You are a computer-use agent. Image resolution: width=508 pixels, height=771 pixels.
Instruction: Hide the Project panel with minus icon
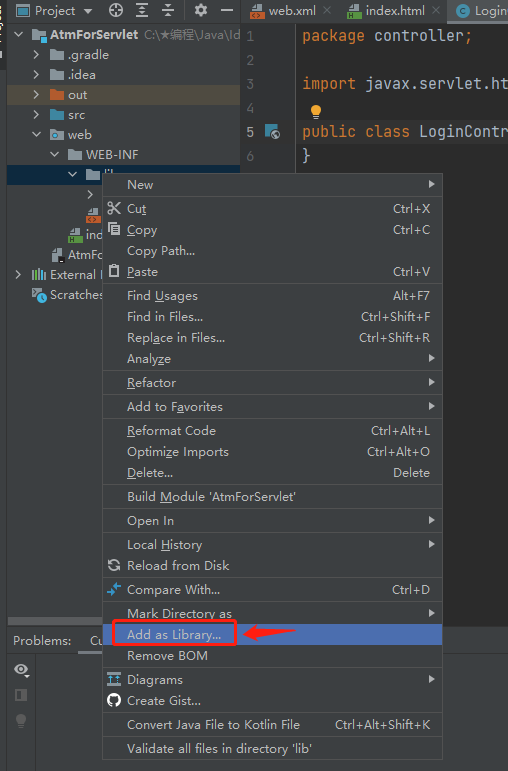[227, 10]
